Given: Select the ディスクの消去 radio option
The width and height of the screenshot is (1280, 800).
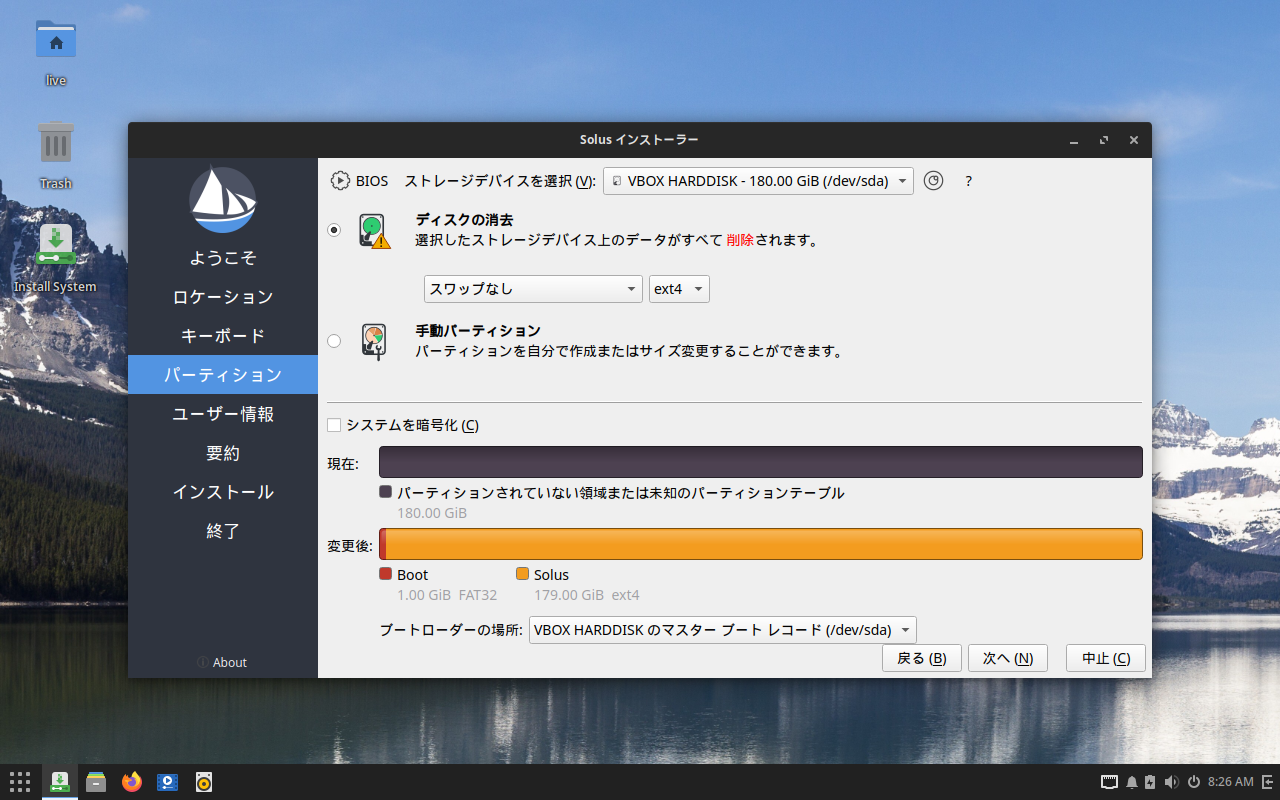Looking at the screenshot, I should 334,230.
